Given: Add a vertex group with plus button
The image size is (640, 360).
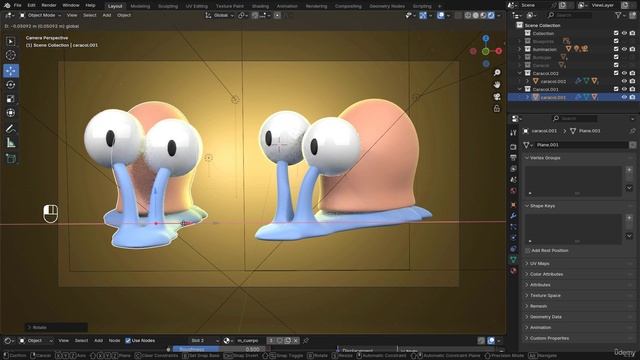Looking at the screenshot, I should coord(629,170).
